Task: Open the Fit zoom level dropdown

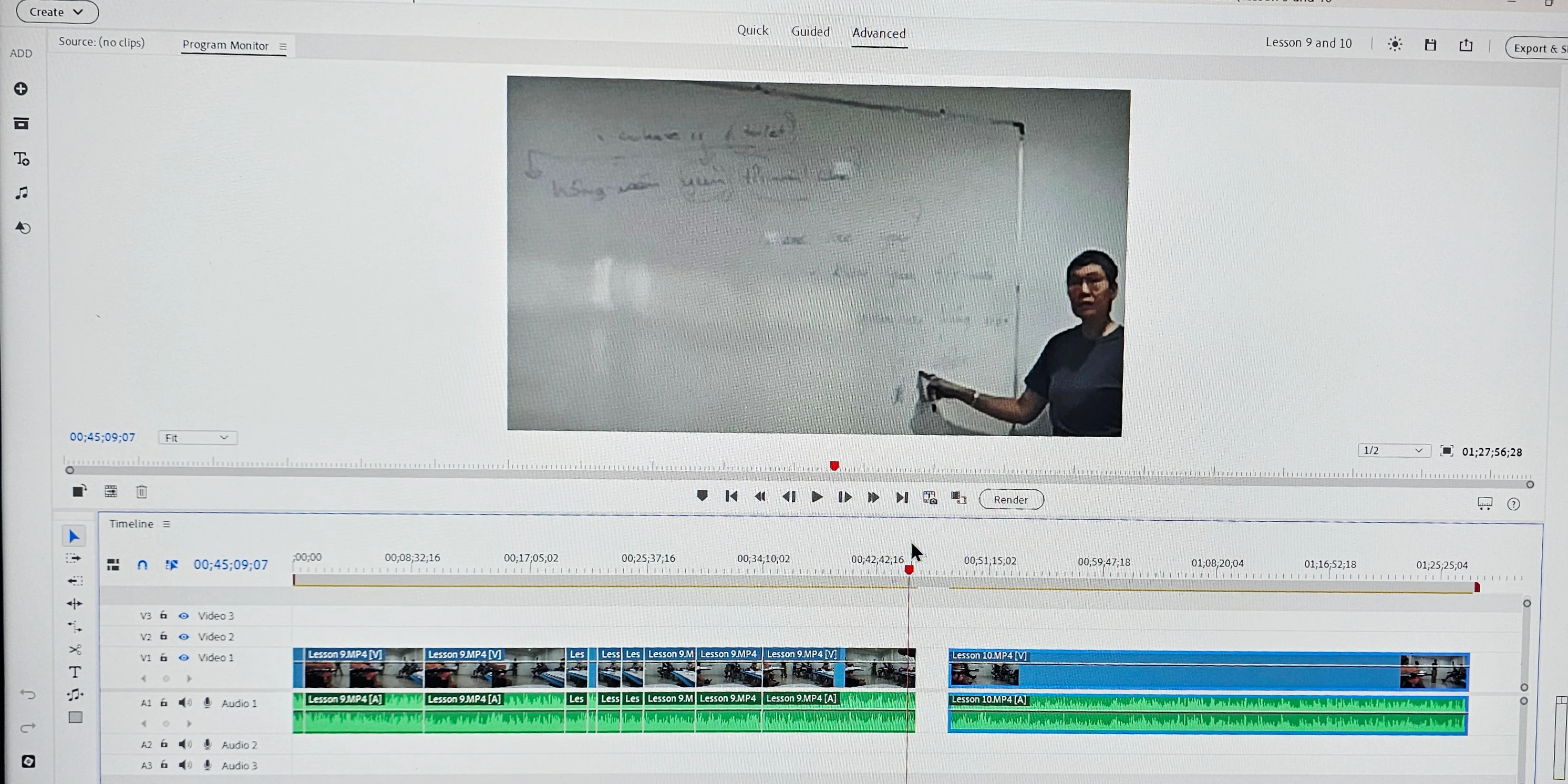Action: tap(197, 438)
